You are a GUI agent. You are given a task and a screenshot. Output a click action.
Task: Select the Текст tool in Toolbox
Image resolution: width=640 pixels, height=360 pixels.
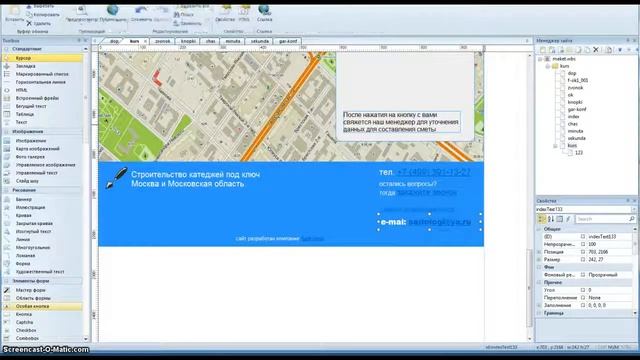[42, 122]
